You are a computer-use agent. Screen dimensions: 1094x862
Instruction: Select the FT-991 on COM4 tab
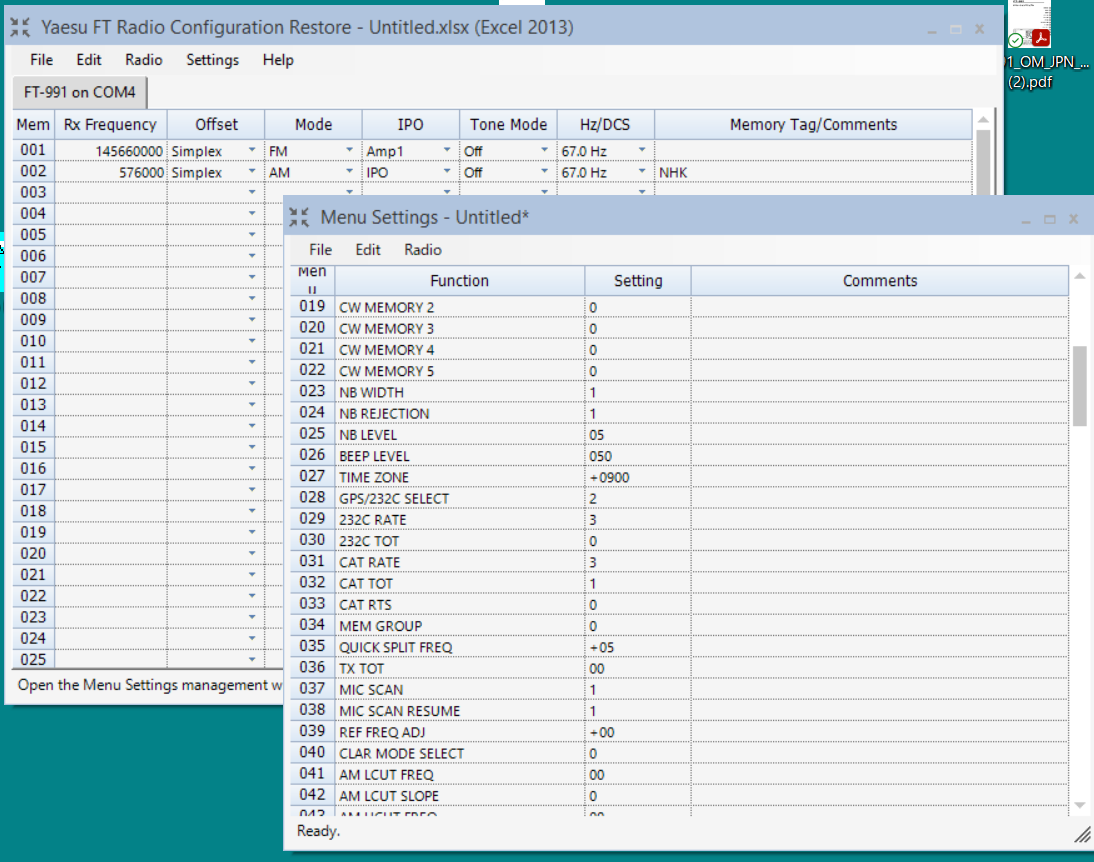(x=80, y=92)
